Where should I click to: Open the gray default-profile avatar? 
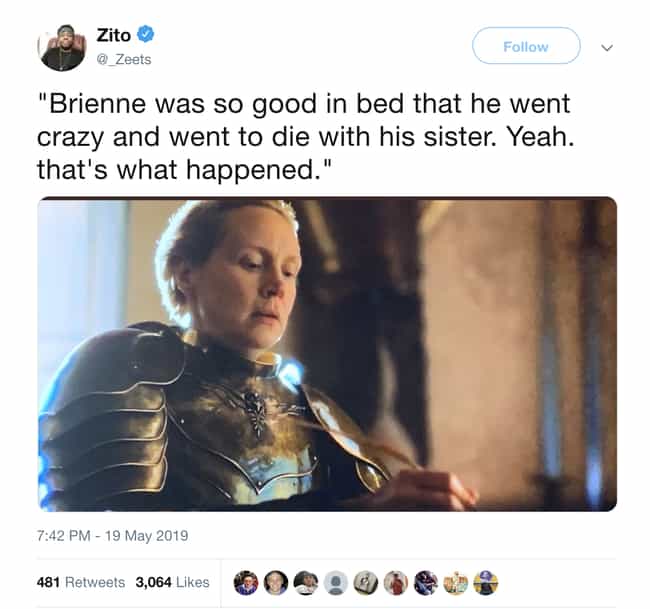pos(335,582)
